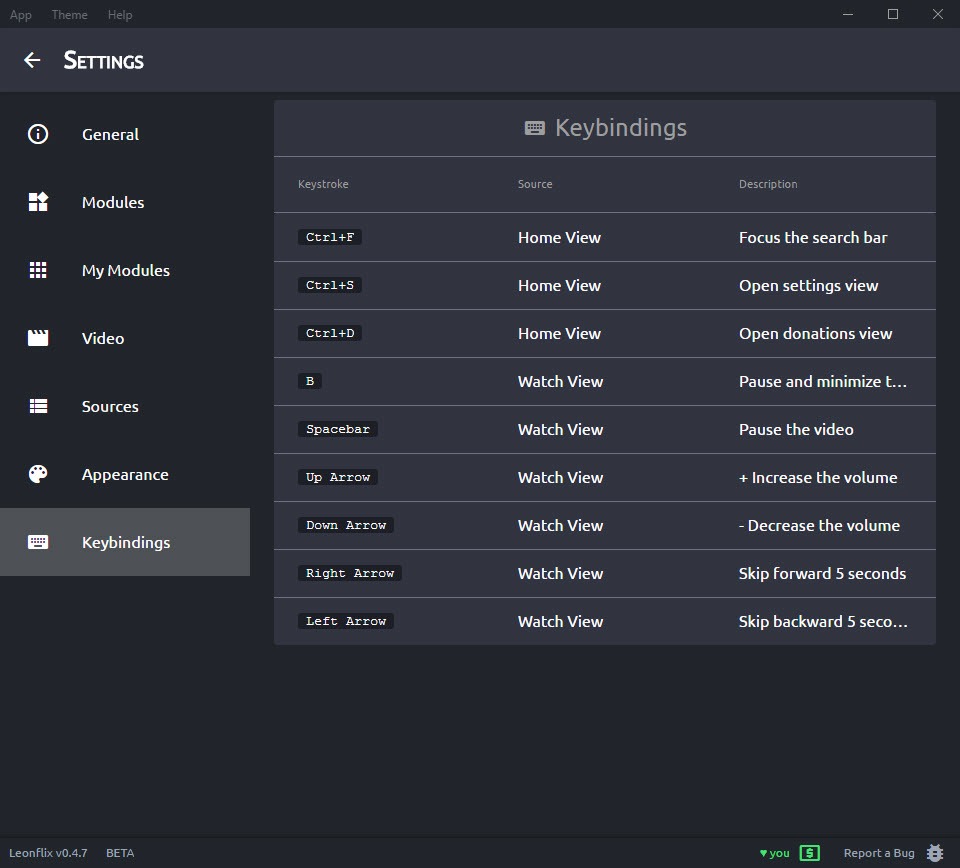Click the Left Arrow keystroke badge

point(346,621)
